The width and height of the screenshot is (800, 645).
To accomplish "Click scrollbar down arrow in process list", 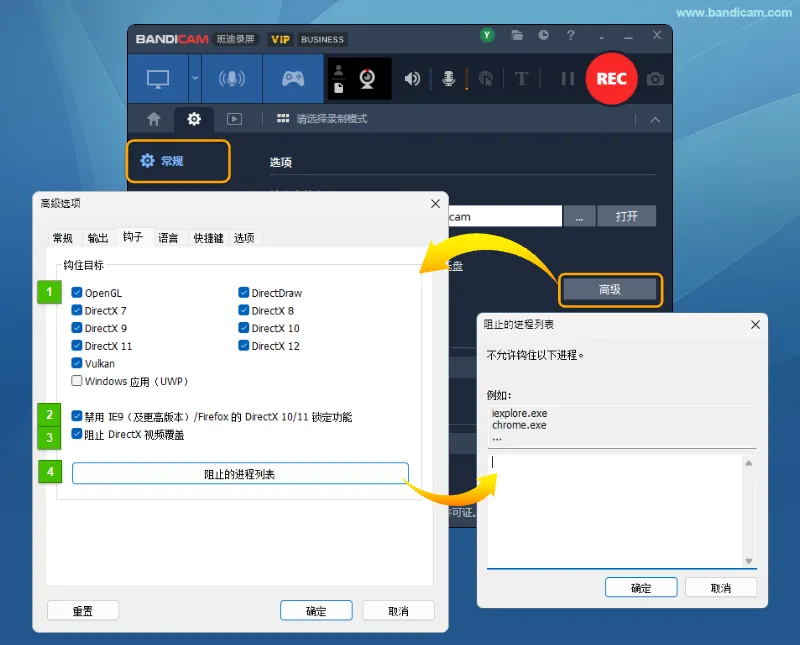I will 748,560.
